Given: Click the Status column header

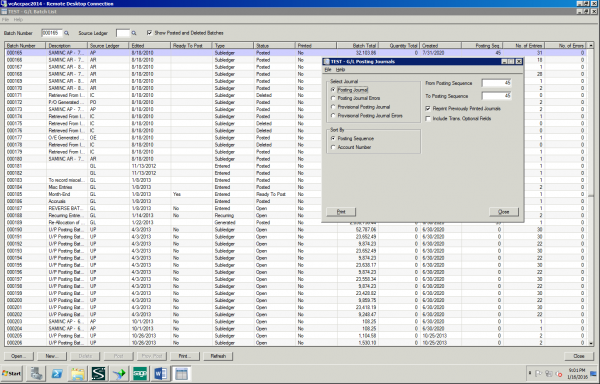Looking at the screenshot, I should click(274, 46).
